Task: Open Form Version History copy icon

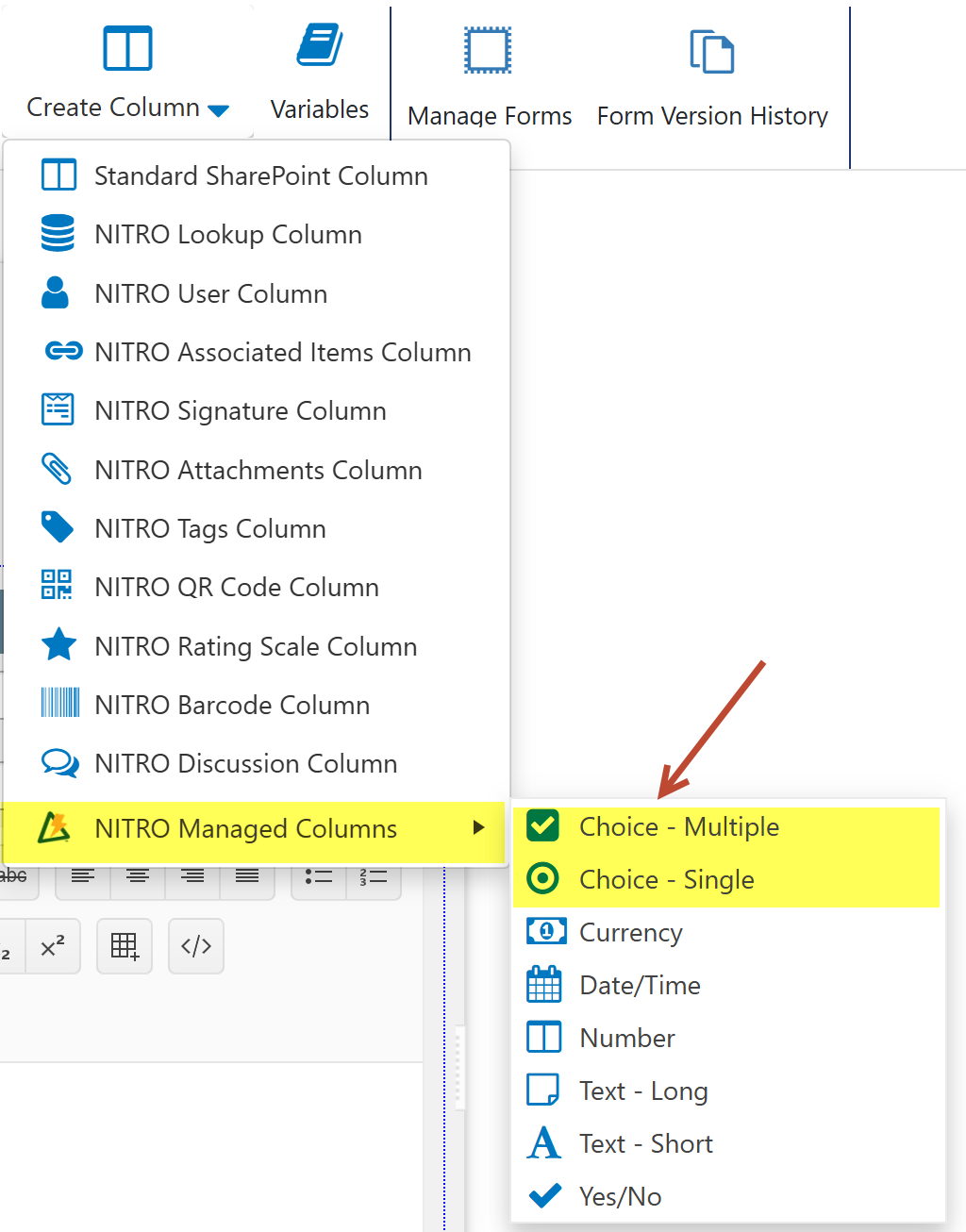Action: [712, 51]
